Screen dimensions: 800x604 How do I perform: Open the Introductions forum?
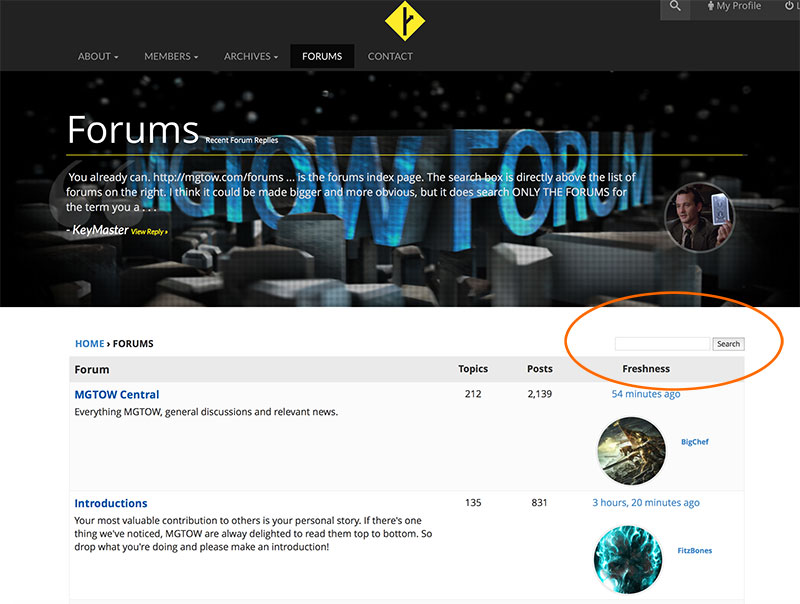[x=111, y=503]
